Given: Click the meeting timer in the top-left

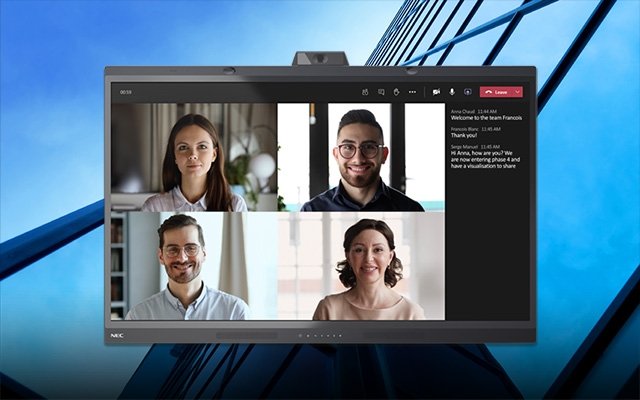Looking at the screenshot, I should tap(126, 92).
